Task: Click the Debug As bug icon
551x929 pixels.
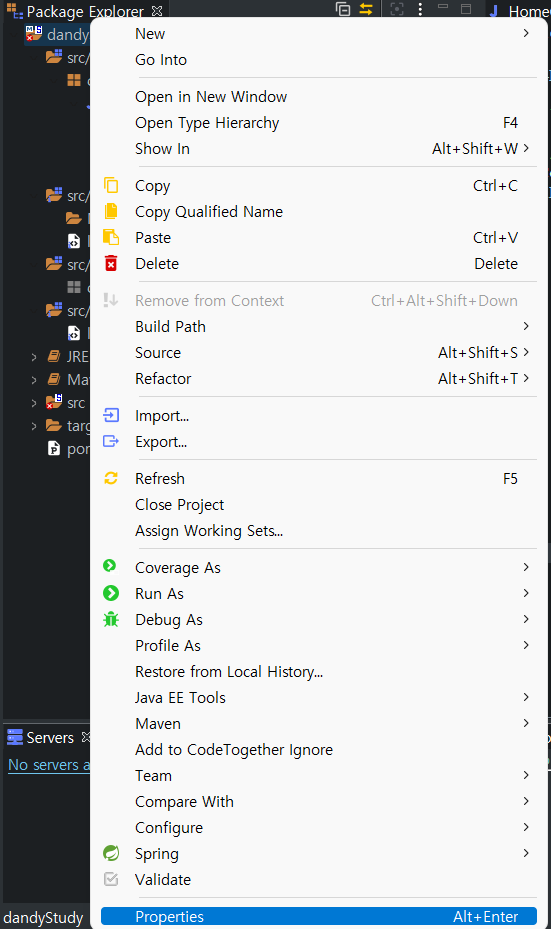Action: 111,619
